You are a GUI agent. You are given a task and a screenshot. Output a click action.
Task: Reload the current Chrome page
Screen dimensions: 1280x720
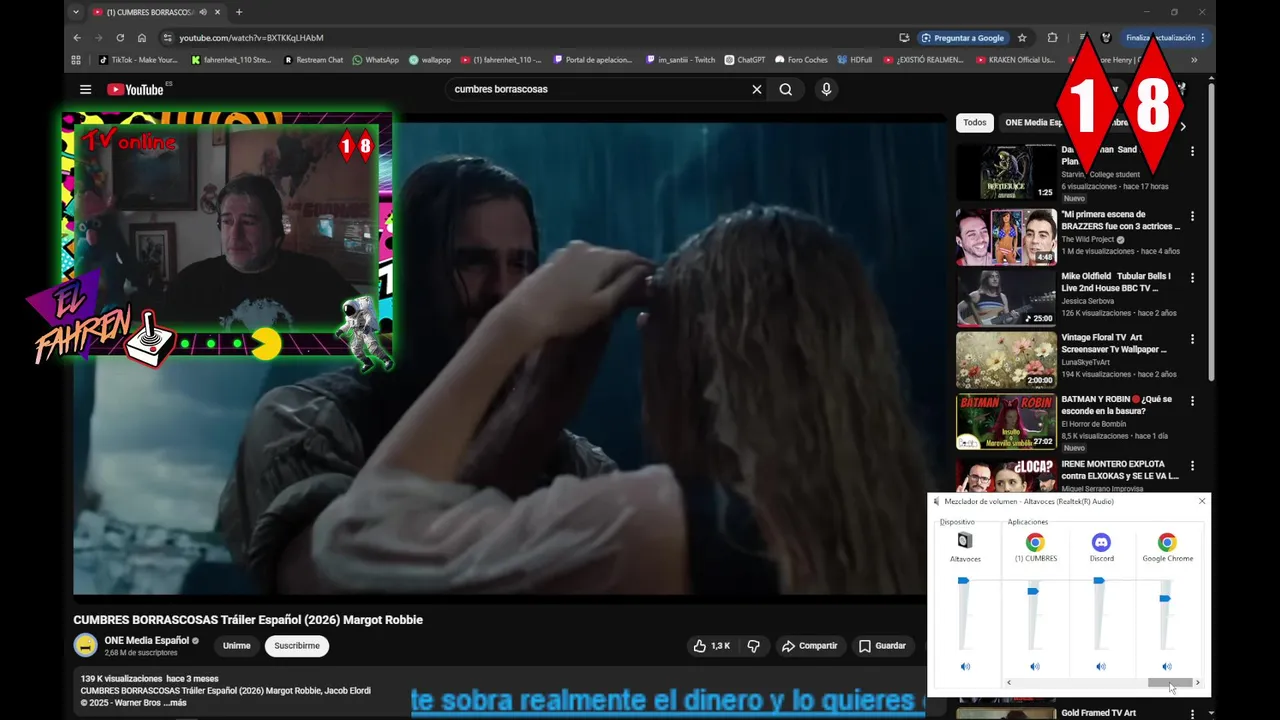(120, 38)
